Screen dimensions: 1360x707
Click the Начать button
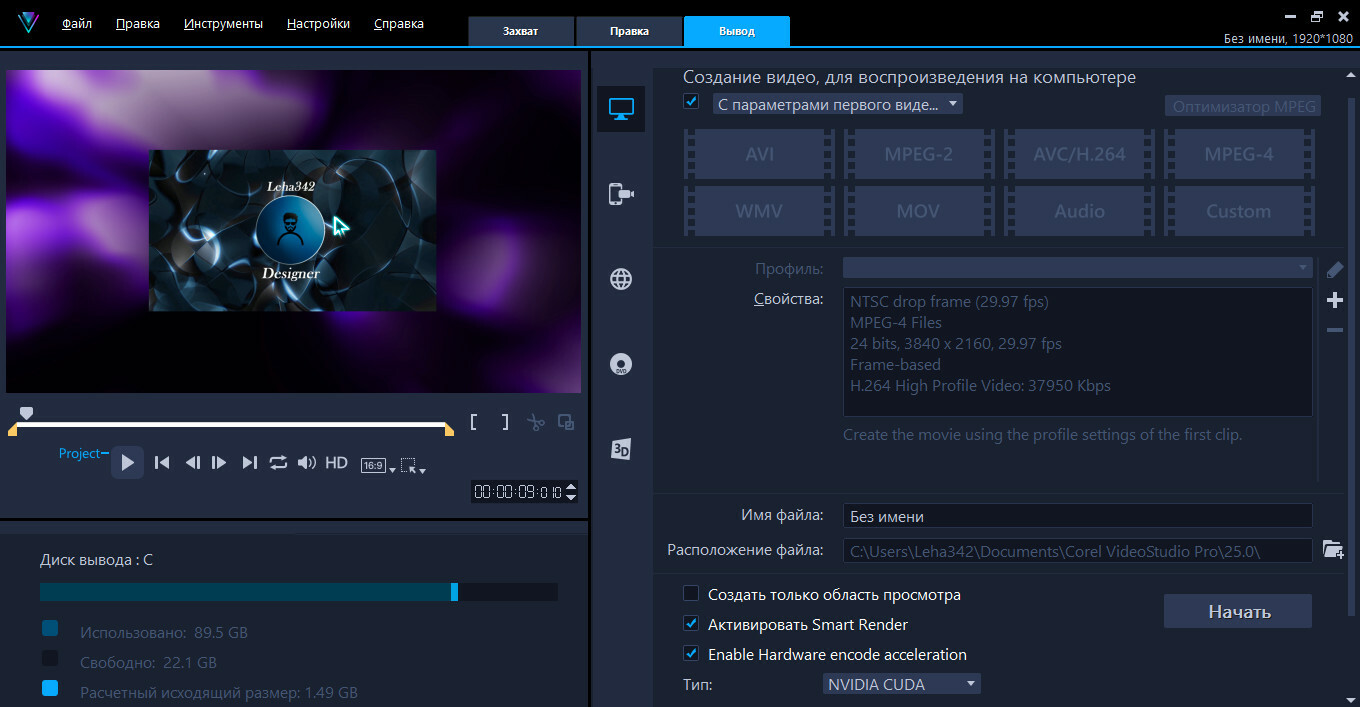1237,611
